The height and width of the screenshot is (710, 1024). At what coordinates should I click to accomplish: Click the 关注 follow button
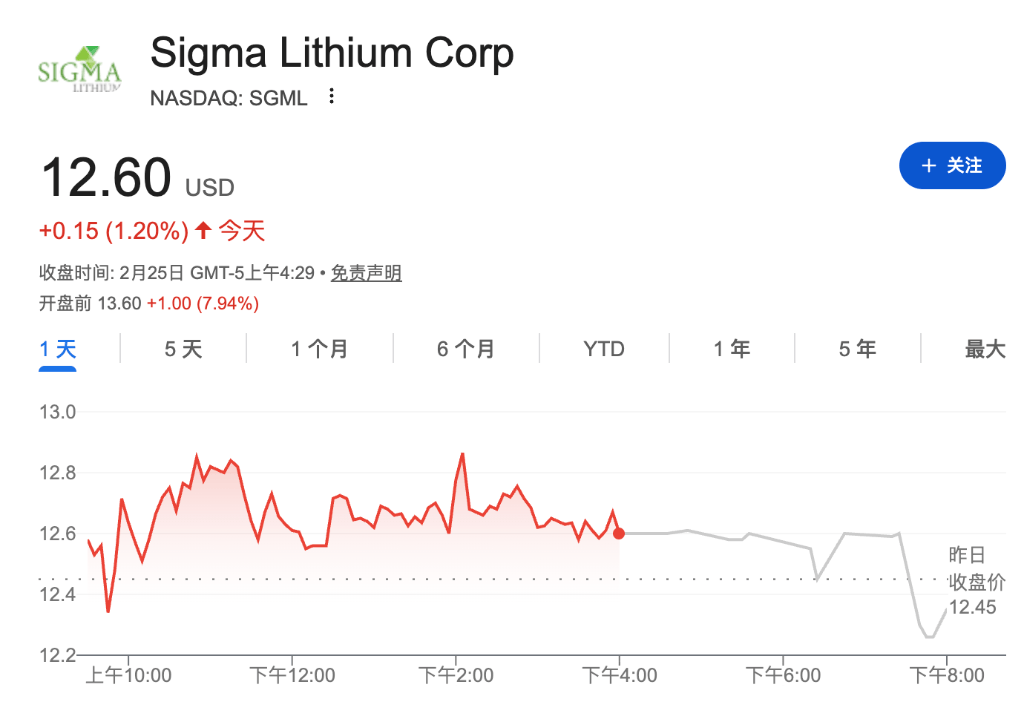pyautogui.click(x=951, y=165)
